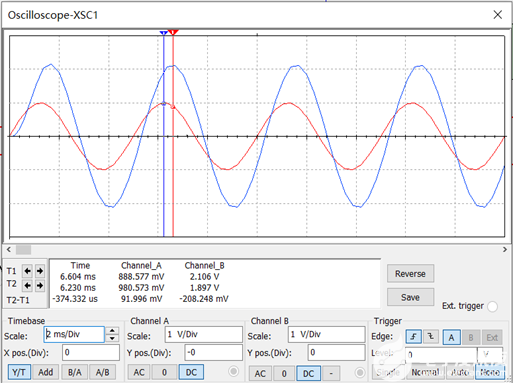This screenshot has width=513, height=383.
Task: Decrease timebase scale with down stepper
Action: [112, 338]
